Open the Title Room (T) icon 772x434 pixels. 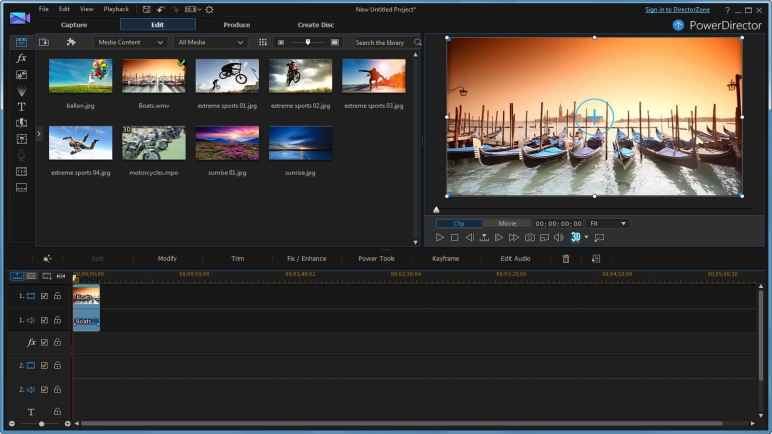click(21, 107)
